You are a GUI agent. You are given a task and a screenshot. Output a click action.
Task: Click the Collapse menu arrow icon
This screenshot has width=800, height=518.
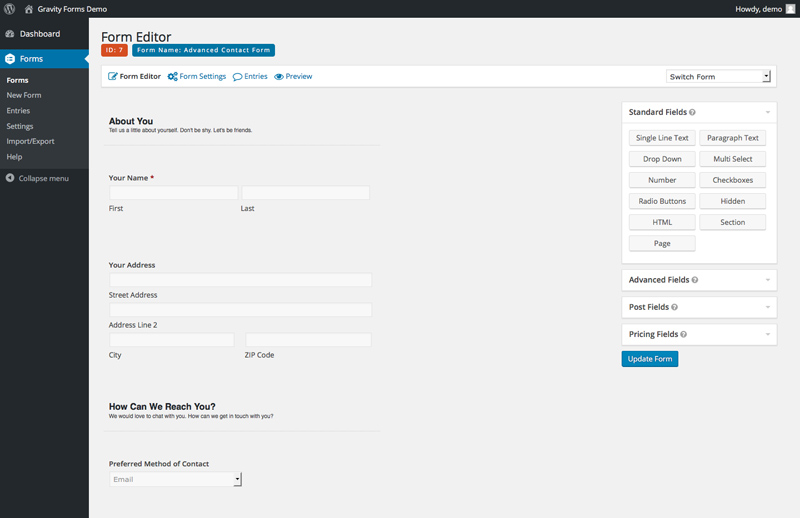pos(10,178)
